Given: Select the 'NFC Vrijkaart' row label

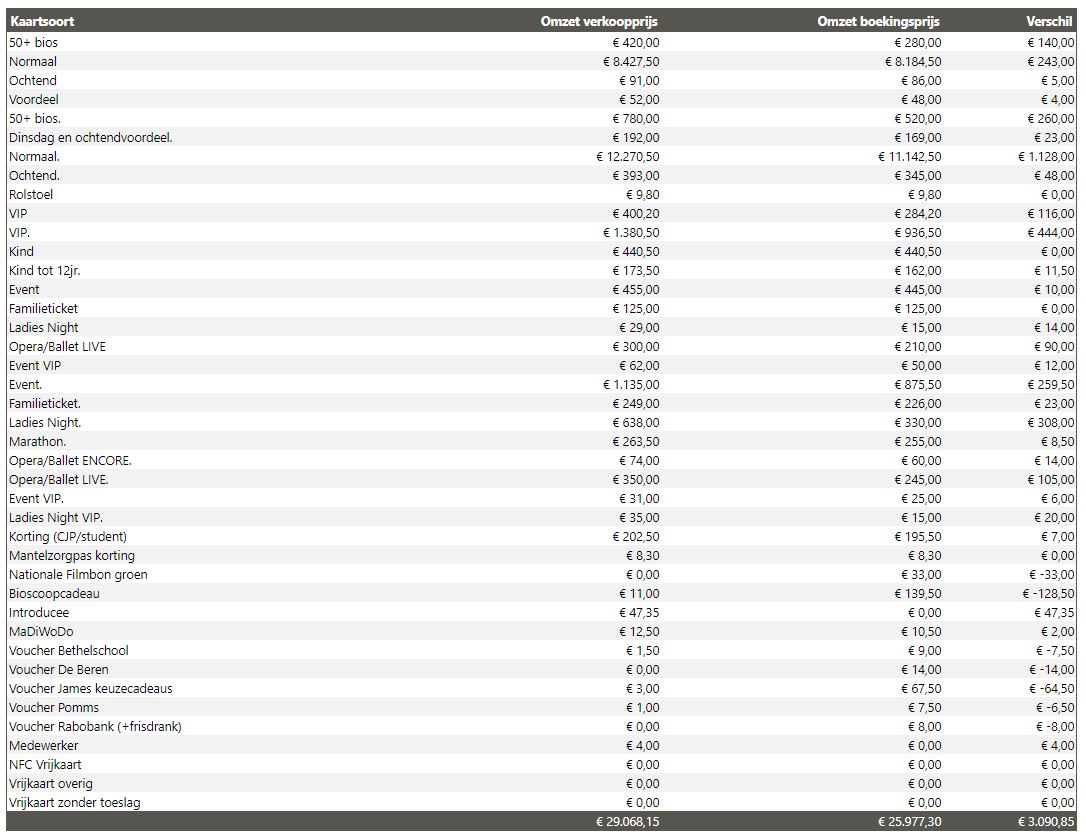Looking at the screenshot, I should 45,765.
